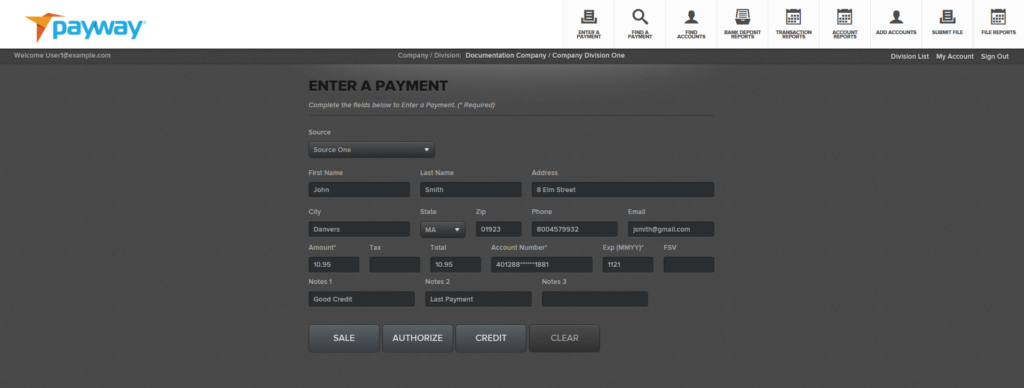Open File Reports
This screenshot has width=1024, height=388.
[x=999, y=24]
